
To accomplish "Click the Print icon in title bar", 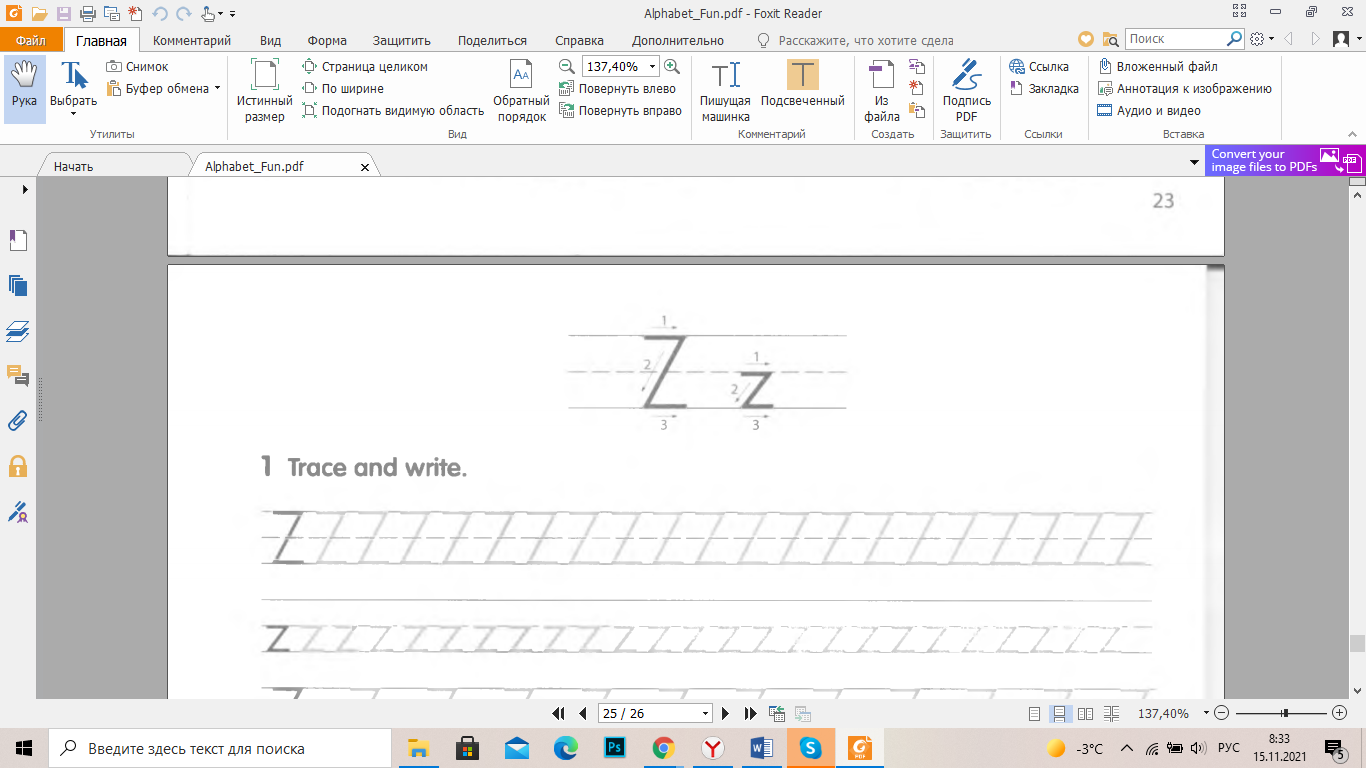I will 87,14.
